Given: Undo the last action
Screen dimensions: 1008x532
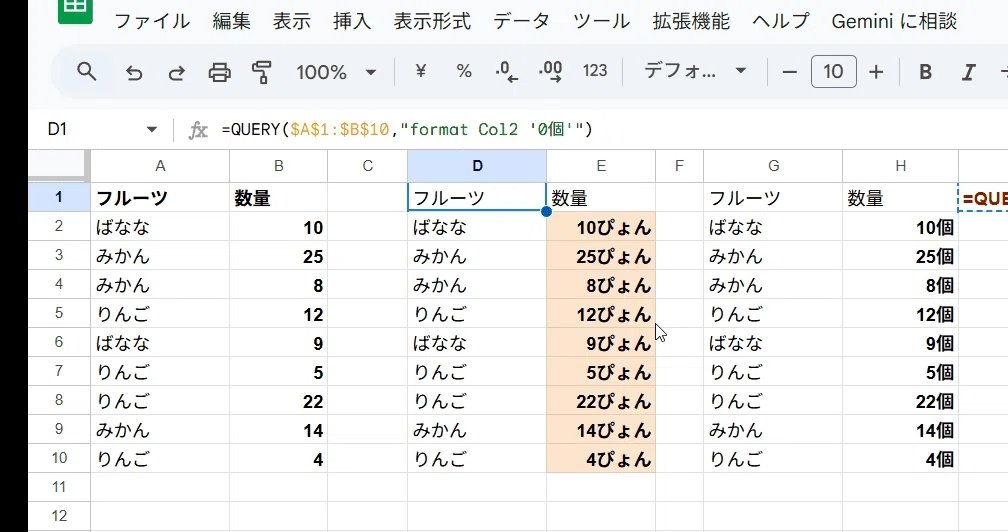Looking at the screenshot, I should tap(134, 73).
